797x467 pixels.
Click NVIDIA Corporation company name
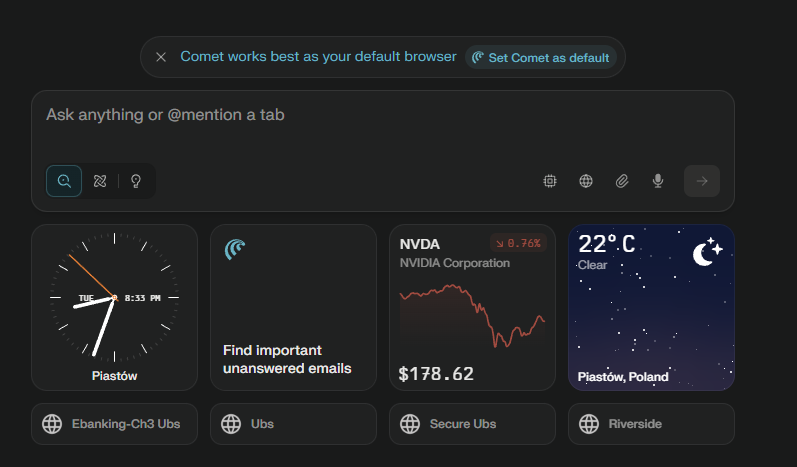click(454, 263)
